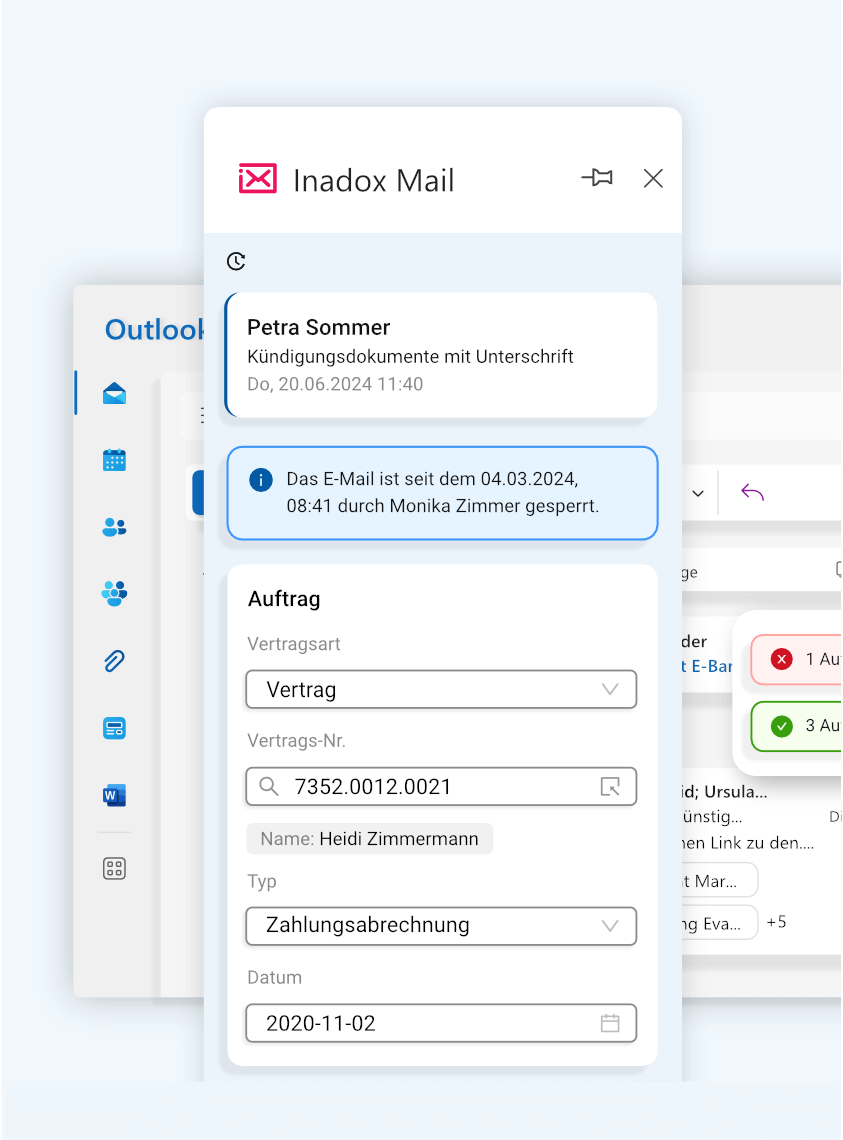Screen dimensions: 843x1140
Task: Open Calendar in Outlook sidebar
Action: pyautogui.click(x=114, y=460)
